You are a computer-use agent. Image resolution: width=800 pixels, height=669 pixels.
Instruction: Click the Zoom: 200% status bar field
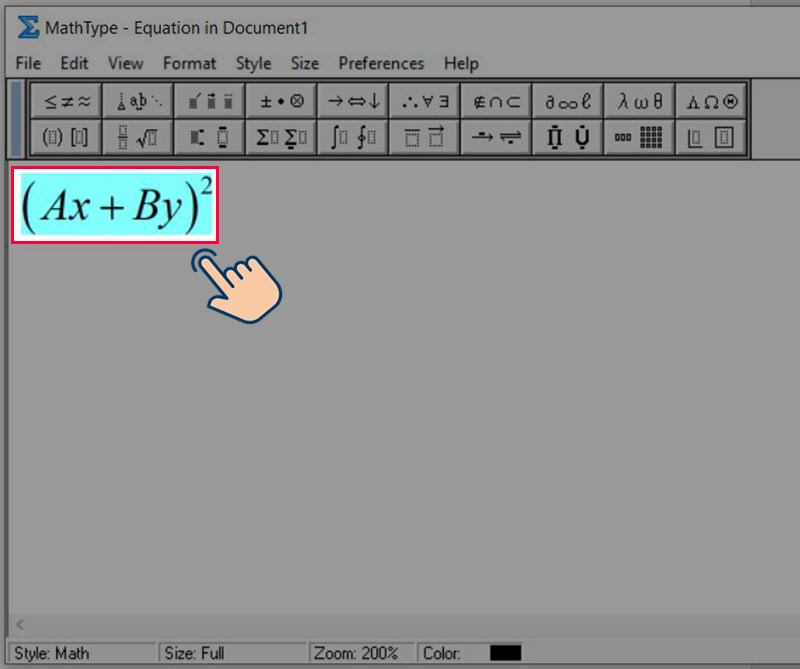click(362, 653)
